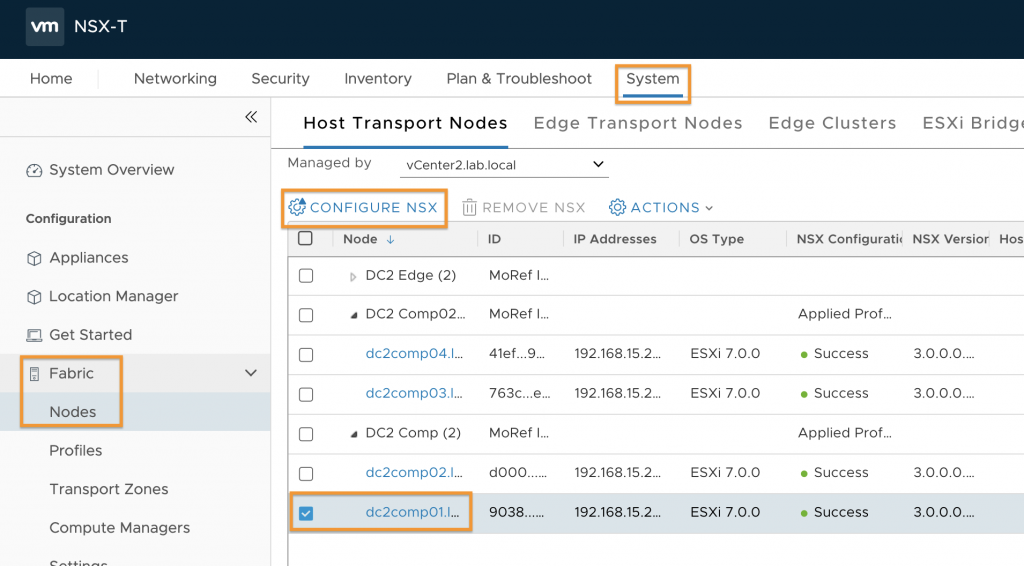Open the Inventory tab

point(378,78)
